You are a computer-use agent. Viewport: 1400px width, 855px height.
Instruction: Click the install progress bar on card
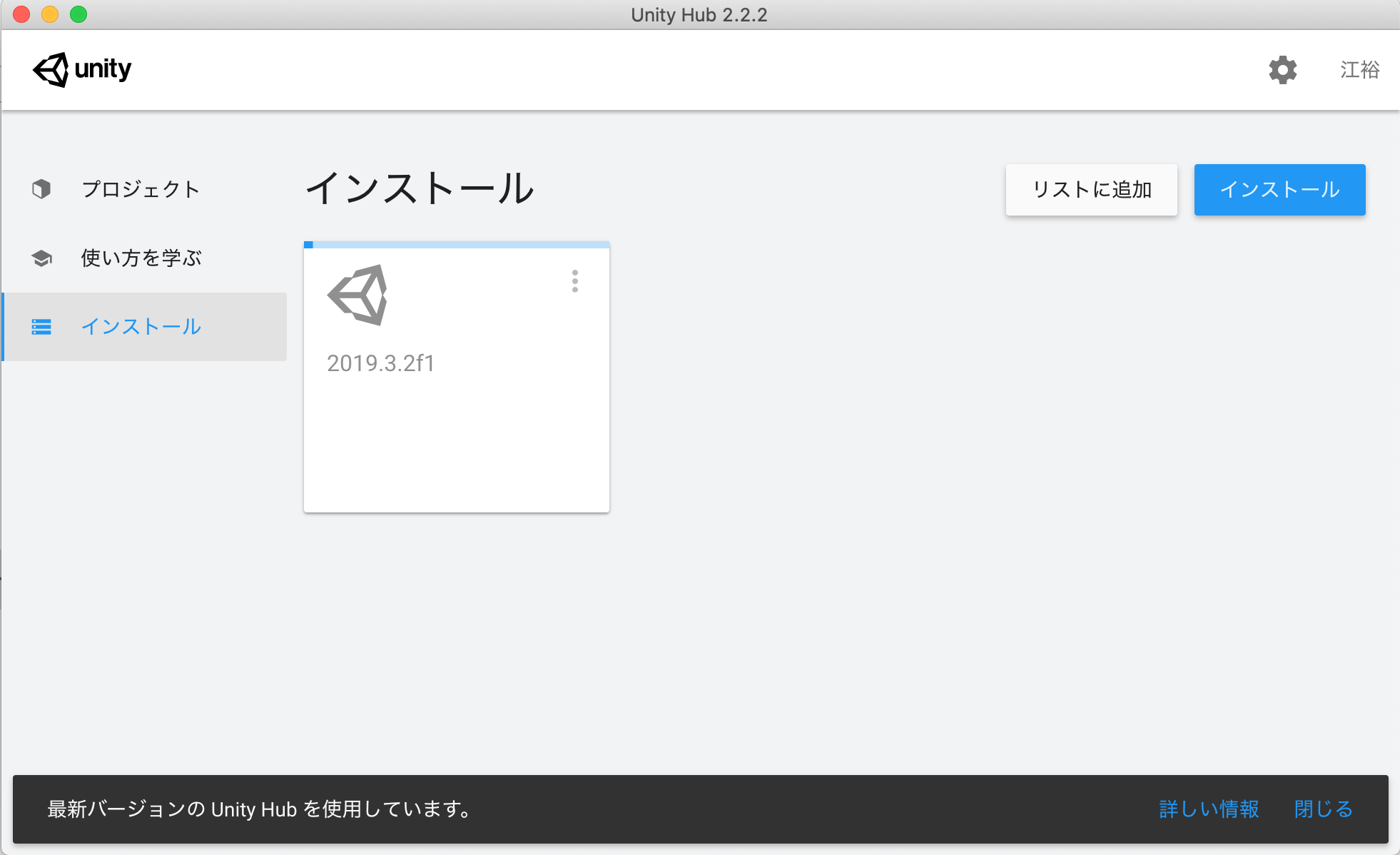click(x=457, y=245)
